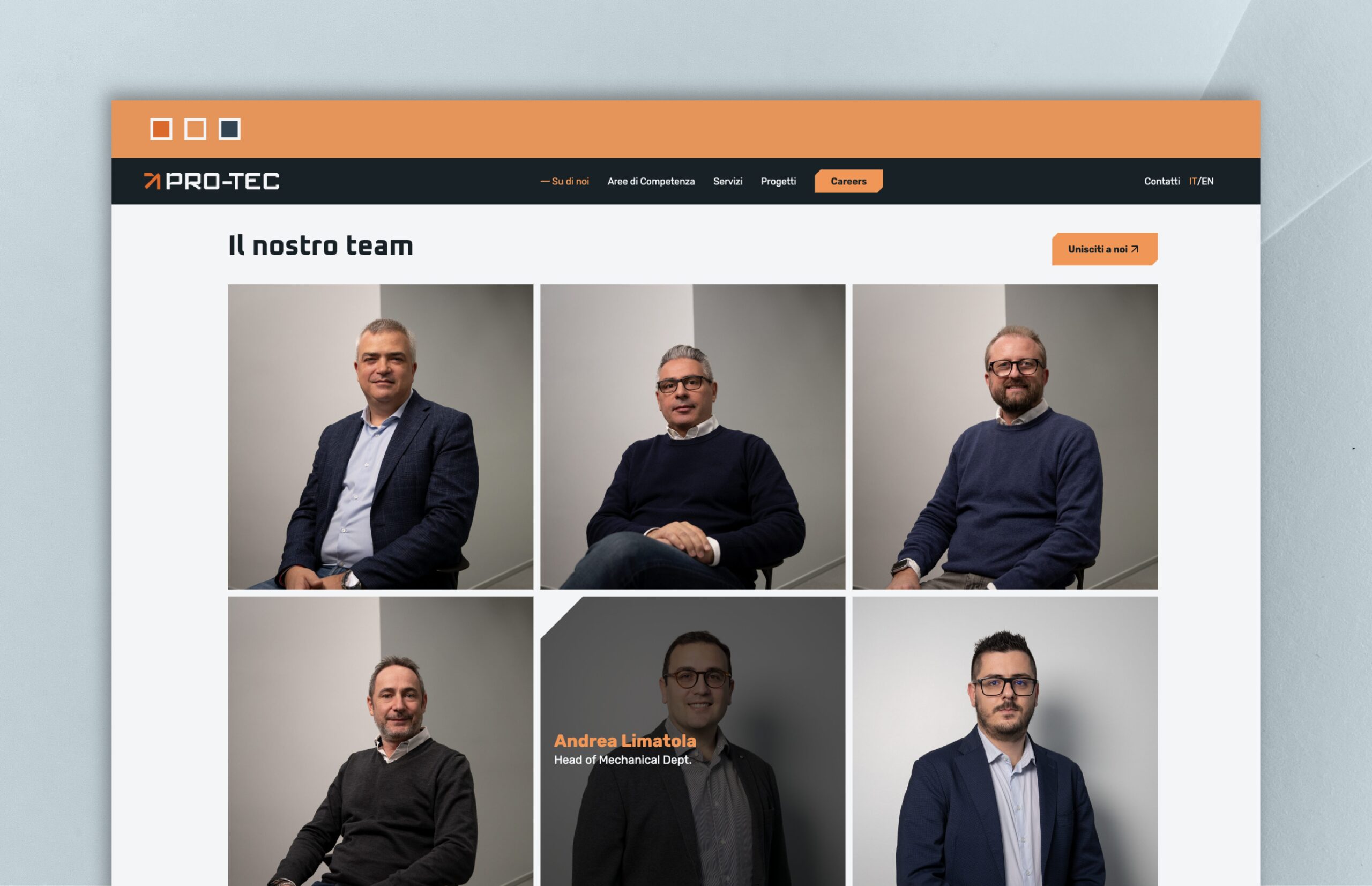Open the Contatti link
The width and height of the screenshot is (1372, 886).
[1161, 181]
